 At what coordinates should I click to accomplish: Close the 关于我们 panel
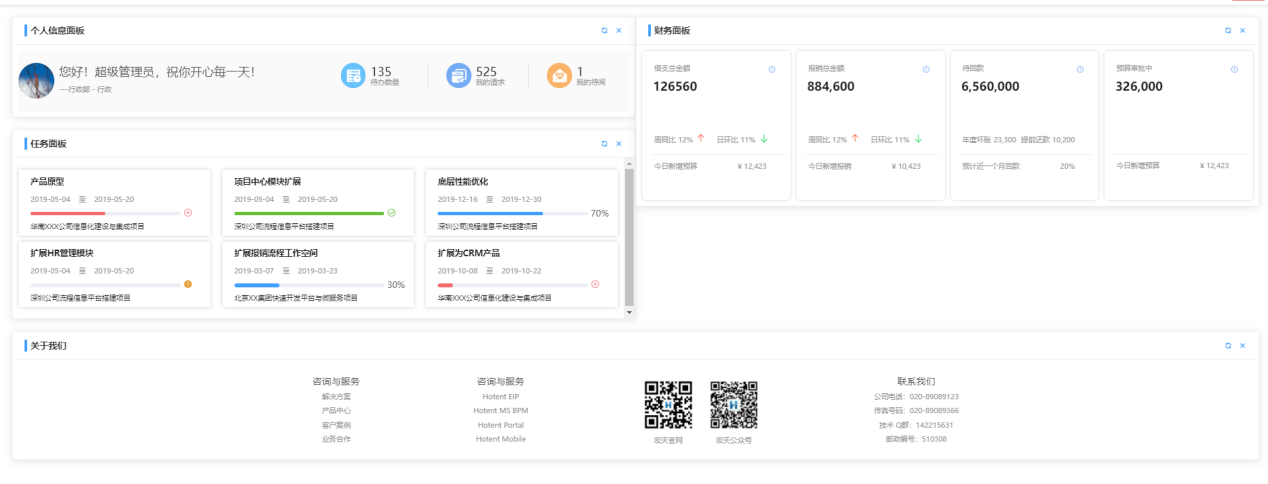coord(1242,345)
